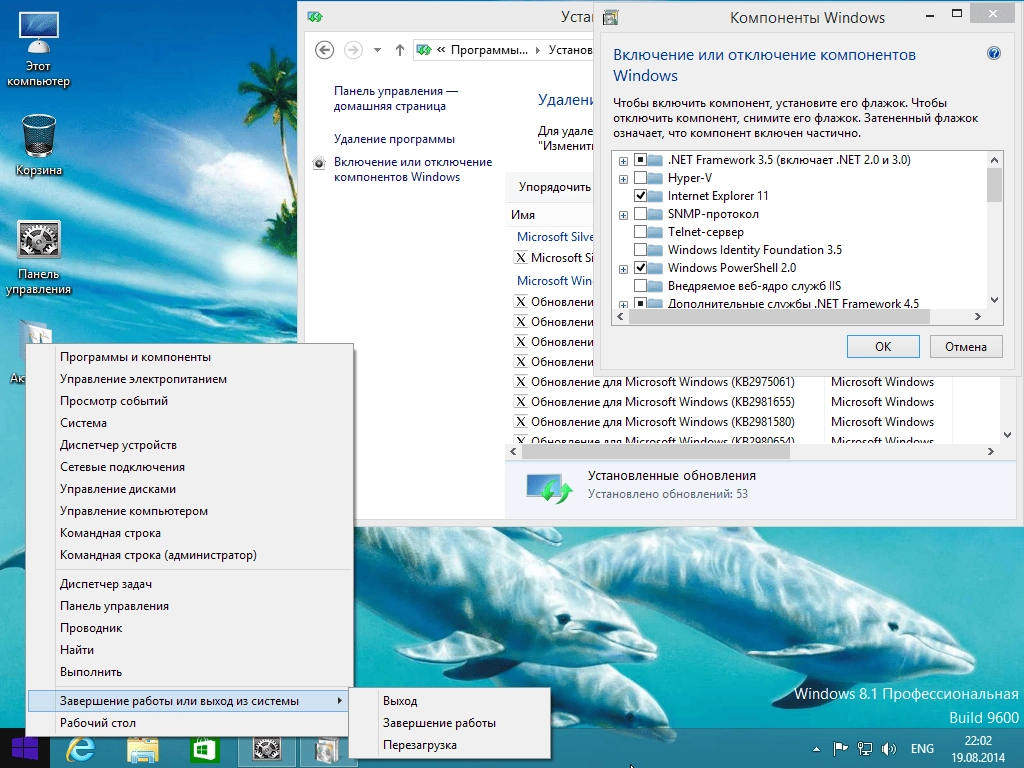Switch ENG input language indicator

tap(922, 749)
